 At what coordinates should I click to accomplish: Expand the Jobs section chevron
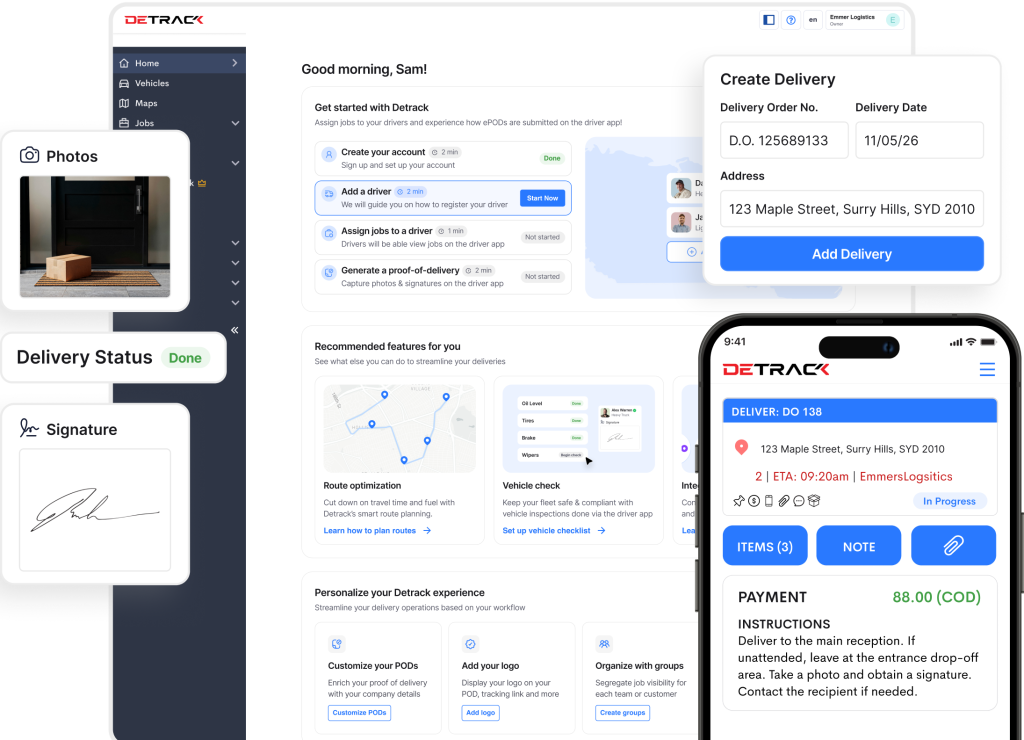[x=235, y=123]
